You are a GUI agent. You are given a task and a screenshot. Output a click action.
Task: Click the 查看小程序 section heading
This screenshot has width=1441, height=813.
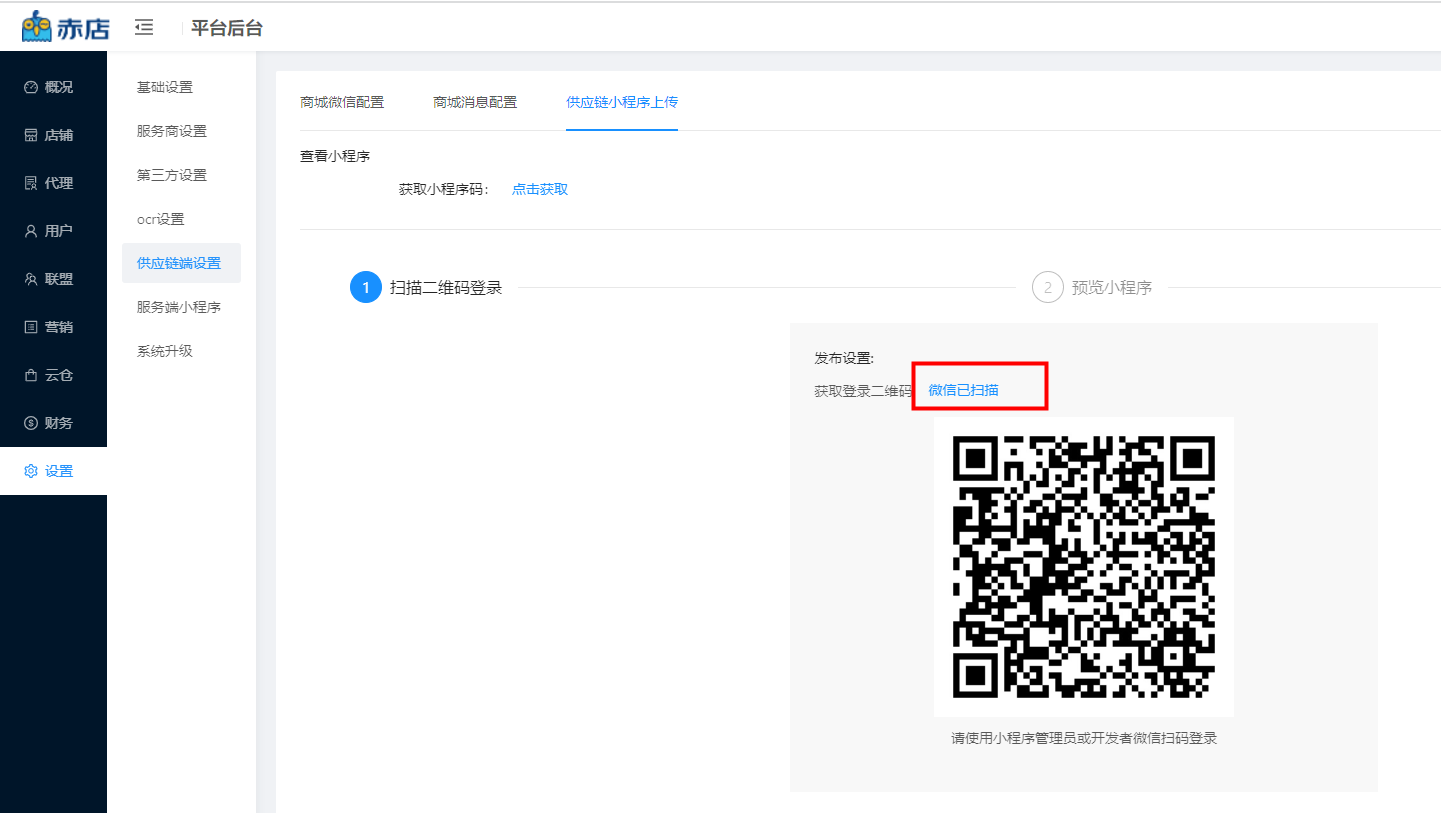(335, 156)
